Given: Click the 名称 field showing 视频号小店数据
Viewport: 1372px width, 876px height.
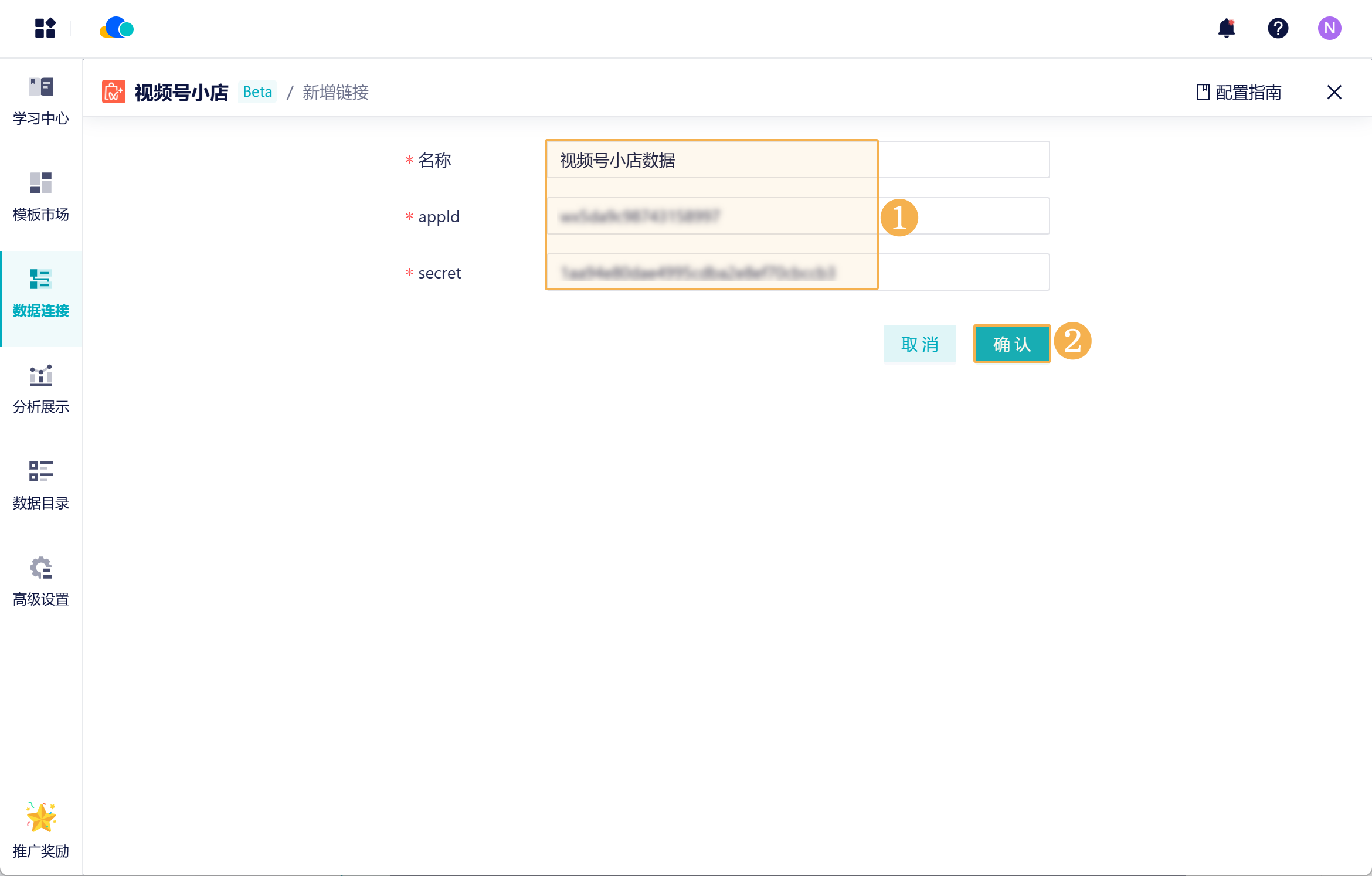Looking at the screenshot, I should (x=711, y=160).
